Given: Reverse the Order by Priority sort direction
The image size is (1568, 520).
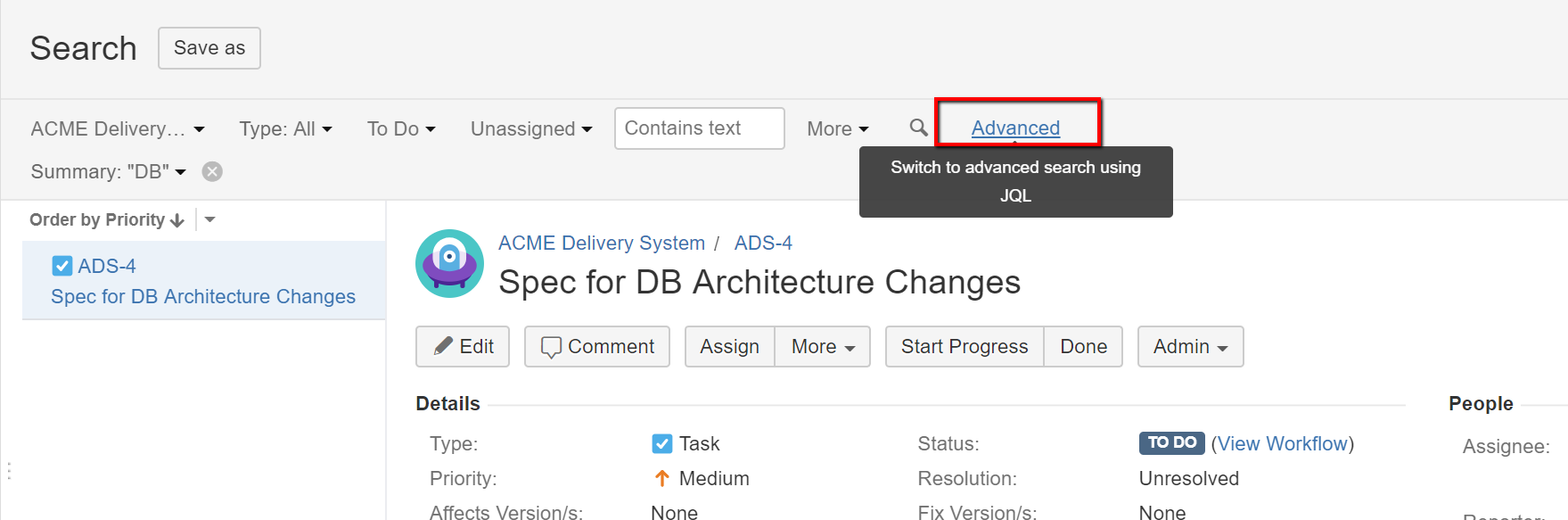Looking at the screenshot, I should pyautogui.click(x=177, y=220).
